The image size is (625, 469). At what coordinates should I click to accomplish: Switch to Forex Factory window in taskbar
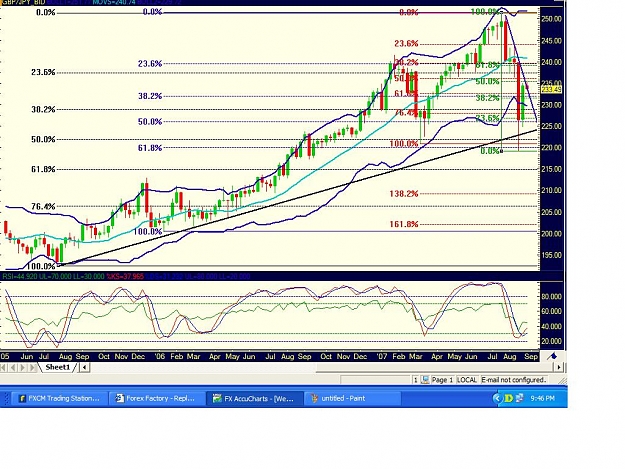[x=157, y=398]
